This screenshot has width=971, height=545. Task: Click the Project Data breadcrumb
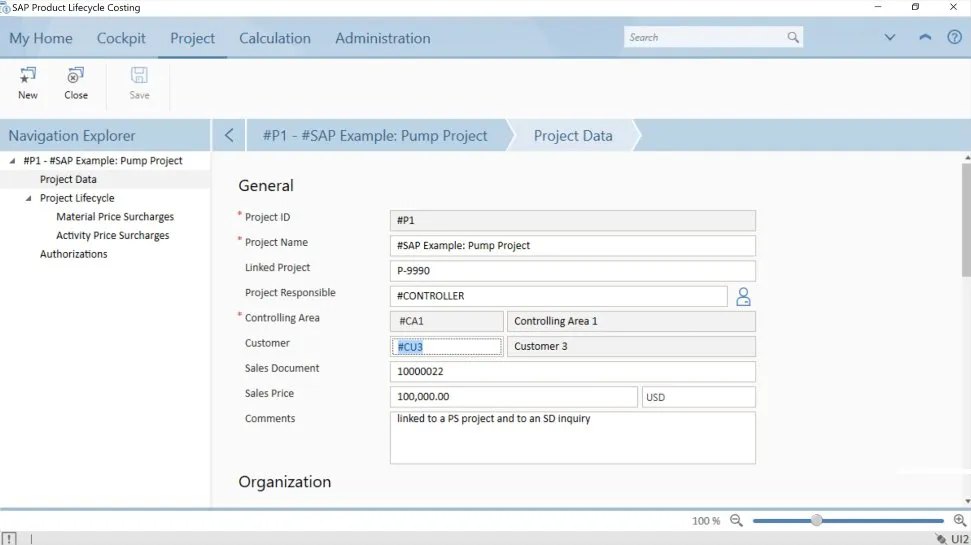click(x=572, y=135)
